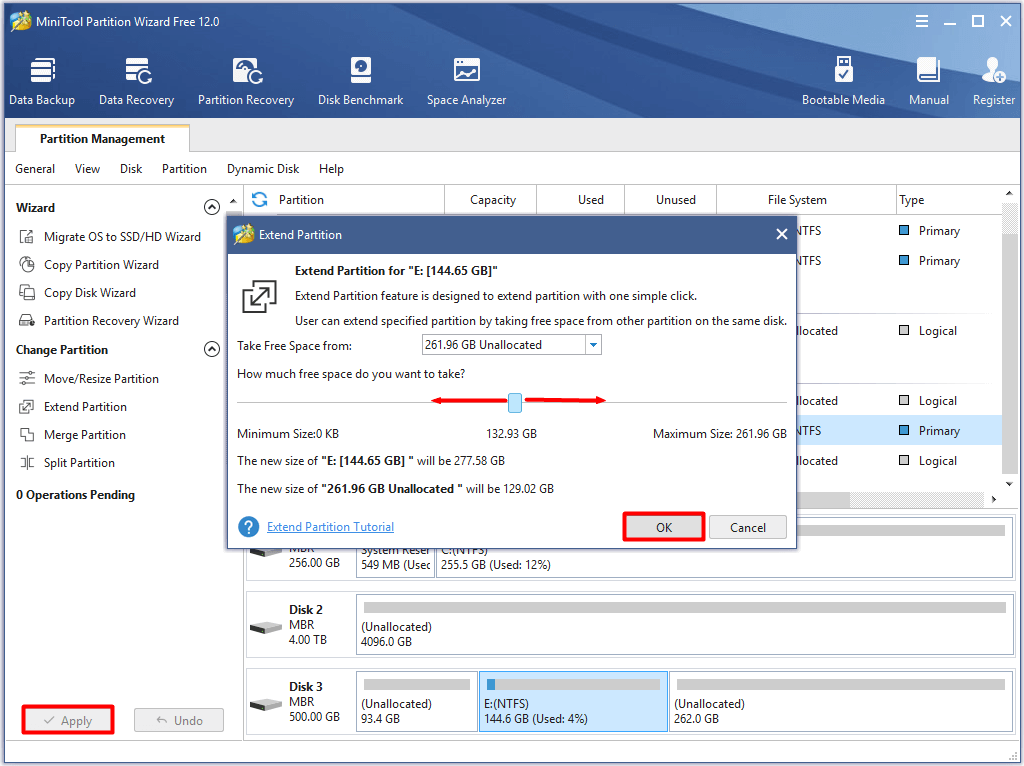Open the General menu

tap(35, 169)
